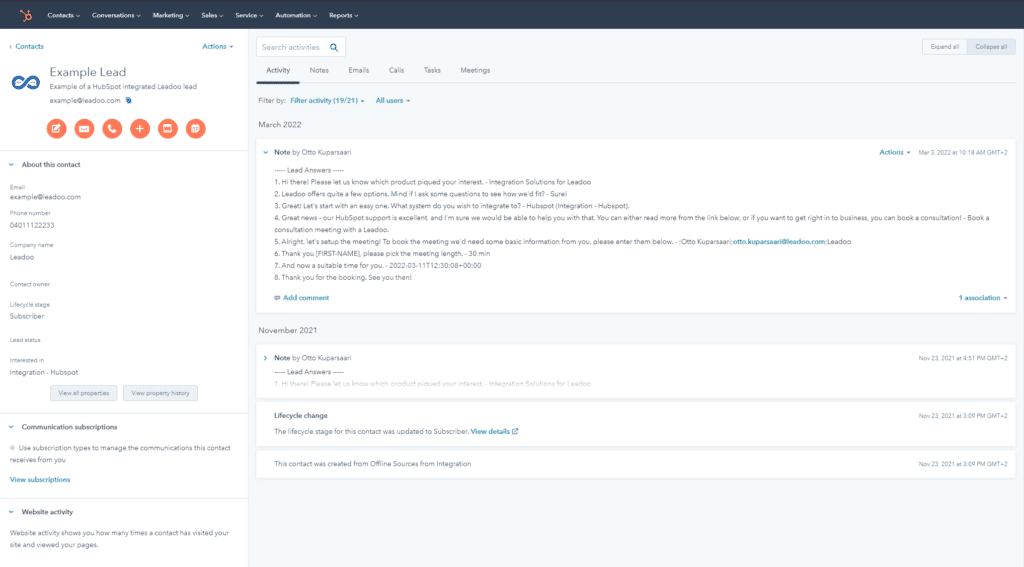
Task: Expand the November 2021 note chevron
Action: point(265,358)
